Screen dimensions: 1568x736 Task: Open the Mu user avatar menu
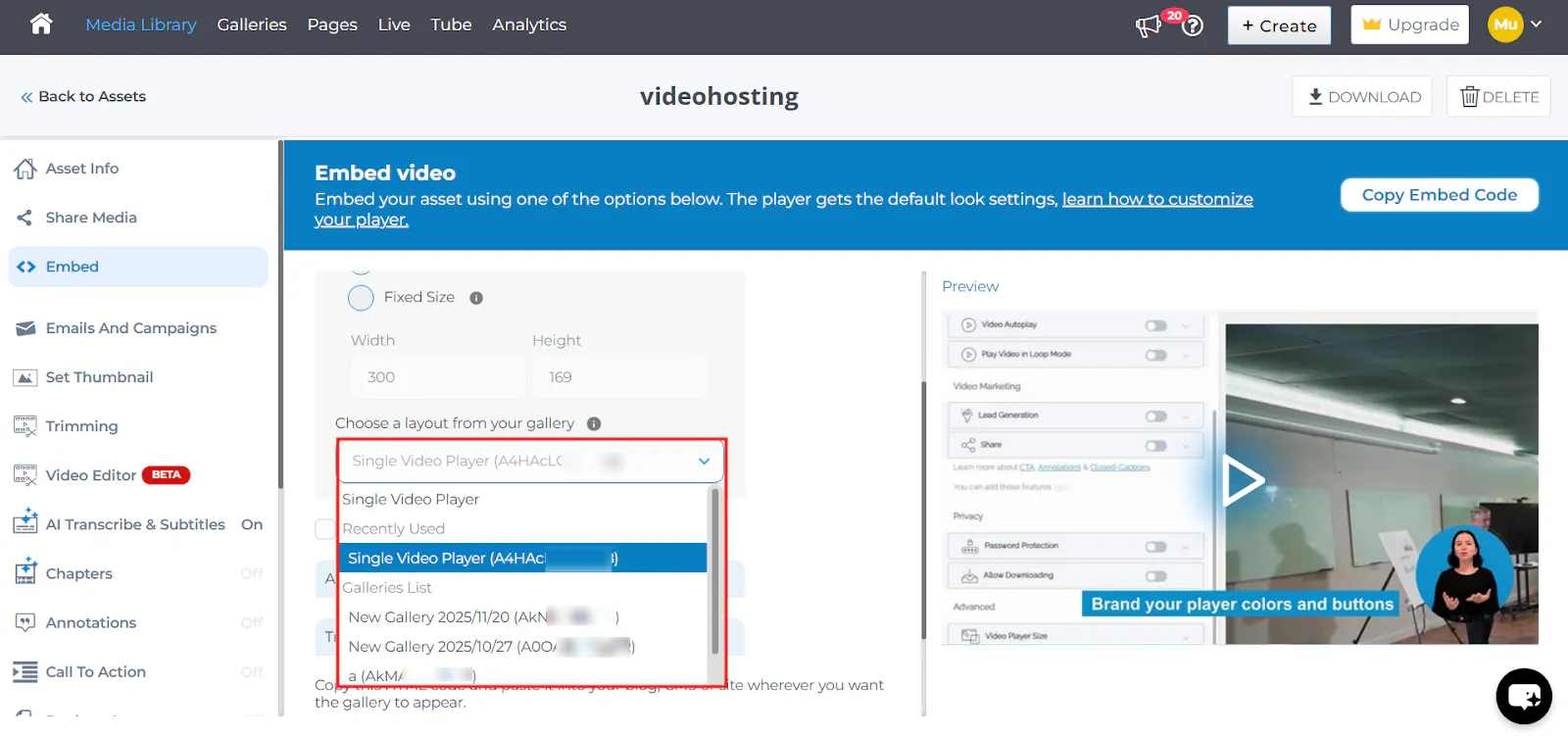pyautogui.click(x=1505, y=25)
